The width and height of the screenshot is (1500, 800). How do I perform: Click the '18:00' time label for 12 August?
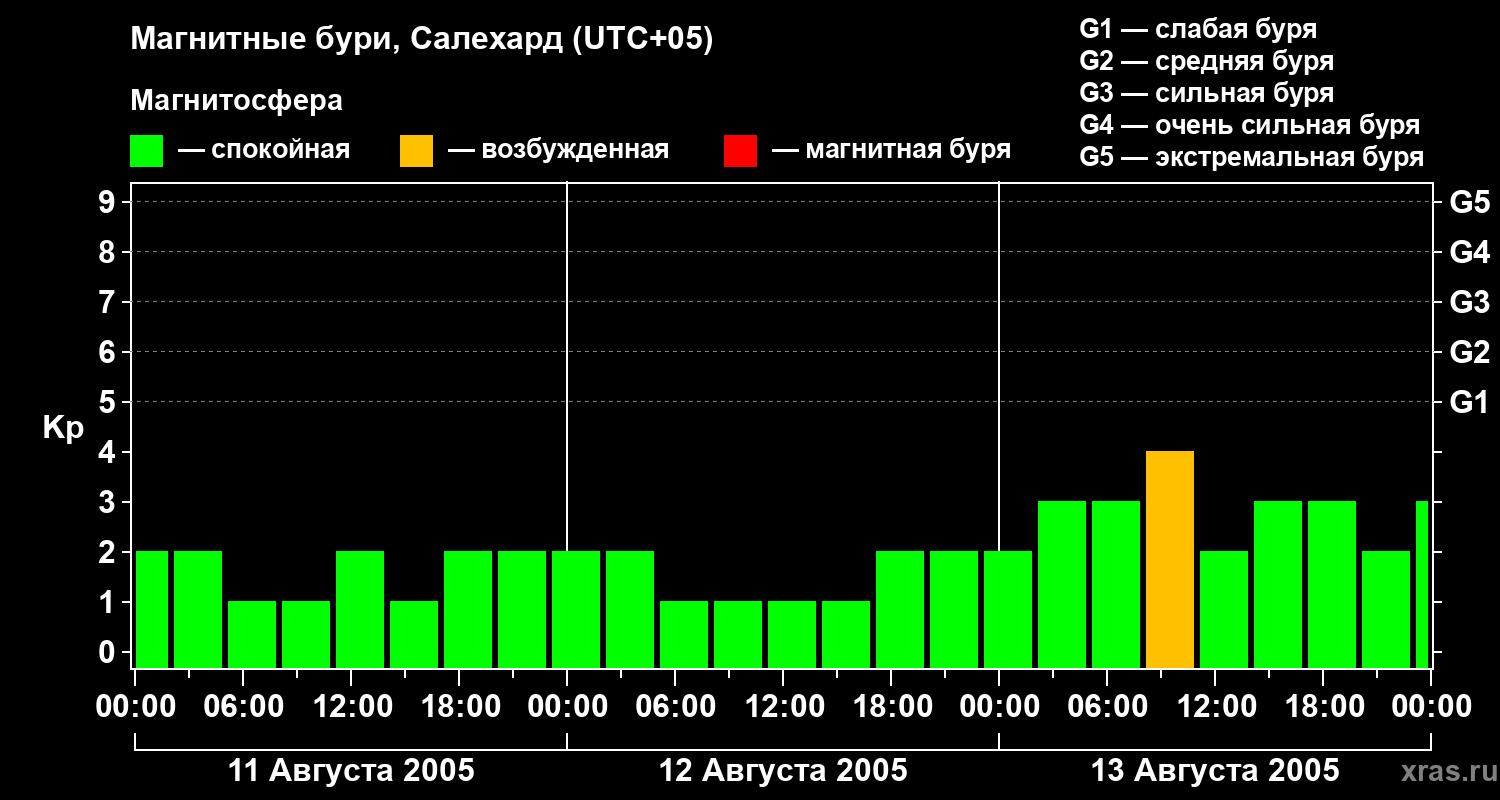891,707
